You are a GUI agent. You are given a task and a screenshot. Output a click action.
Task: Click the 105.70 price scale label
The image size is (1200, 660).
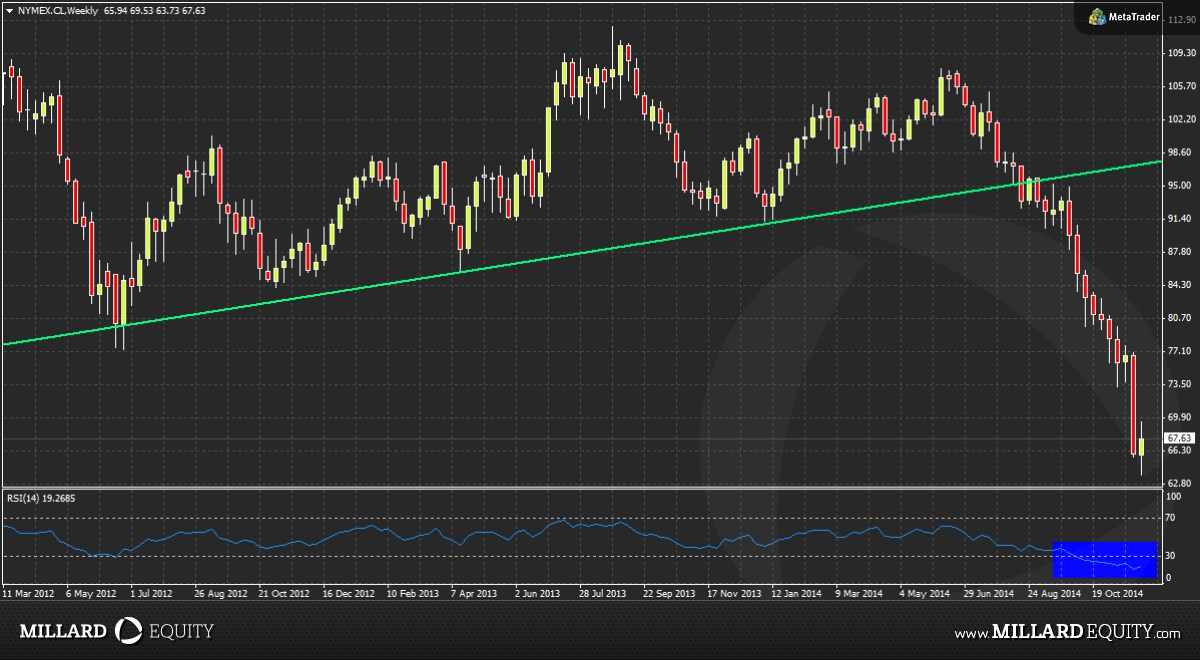tap(1180, 86)
